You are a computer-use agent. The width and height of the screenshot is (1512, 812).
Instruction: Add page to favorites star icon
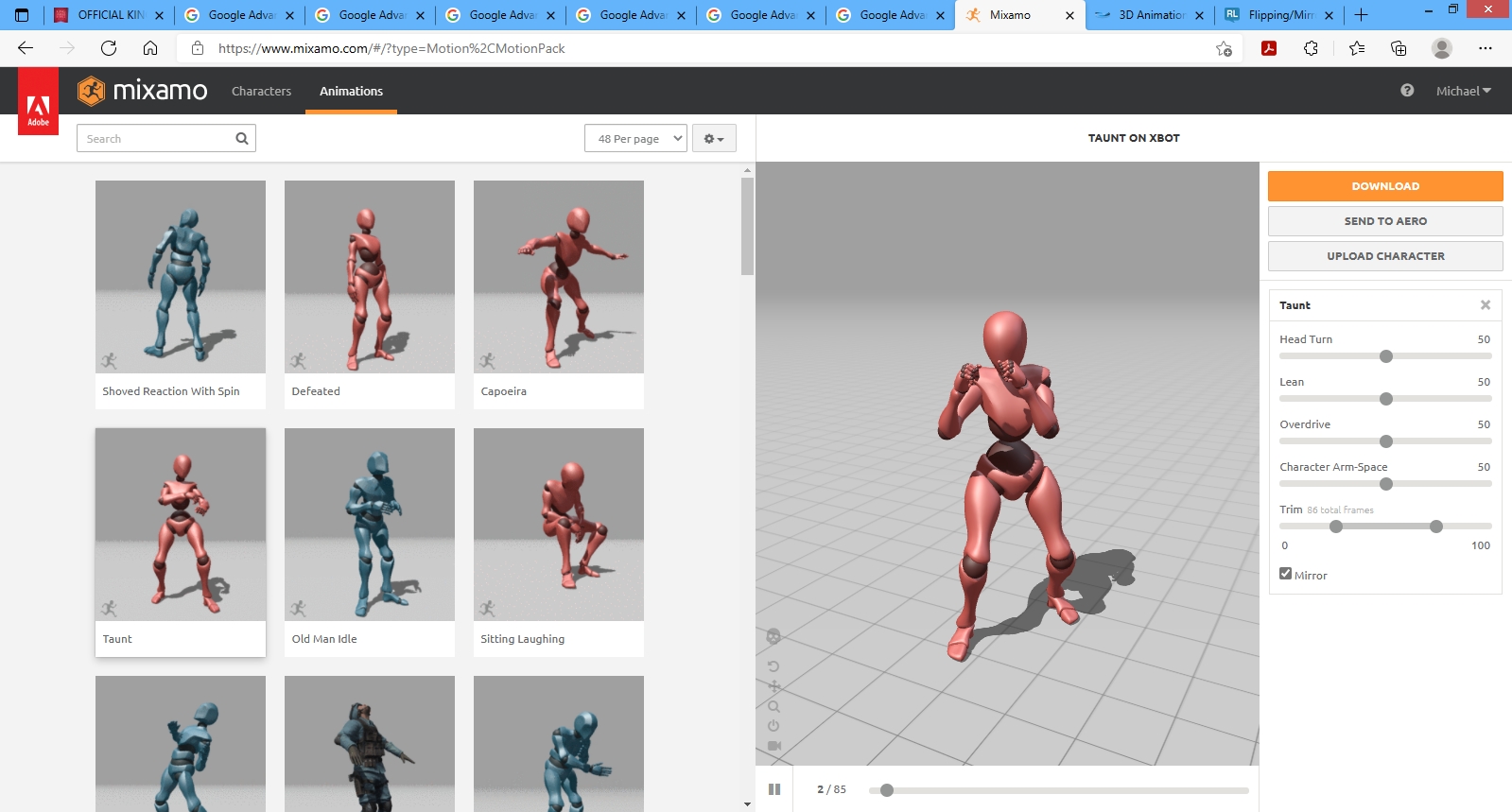pyautogui.click(x=1224, y=48)
